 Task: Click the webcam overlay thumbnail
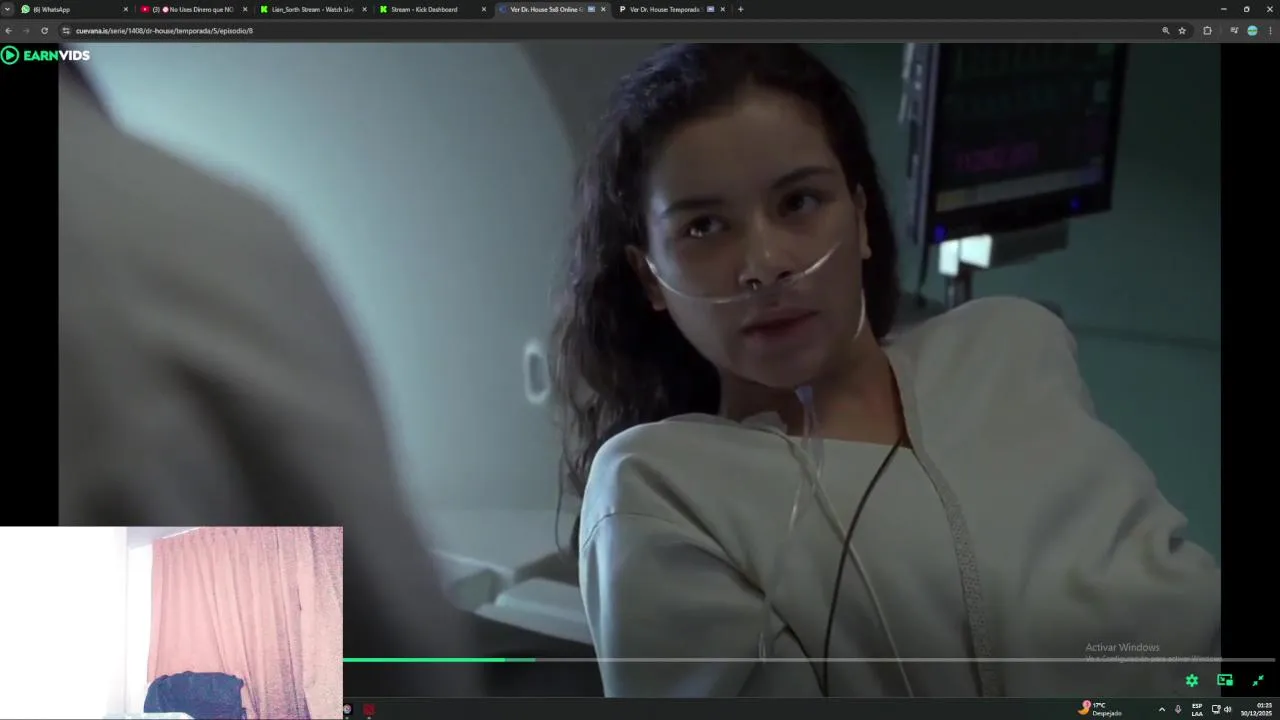[x=171, y=623]
